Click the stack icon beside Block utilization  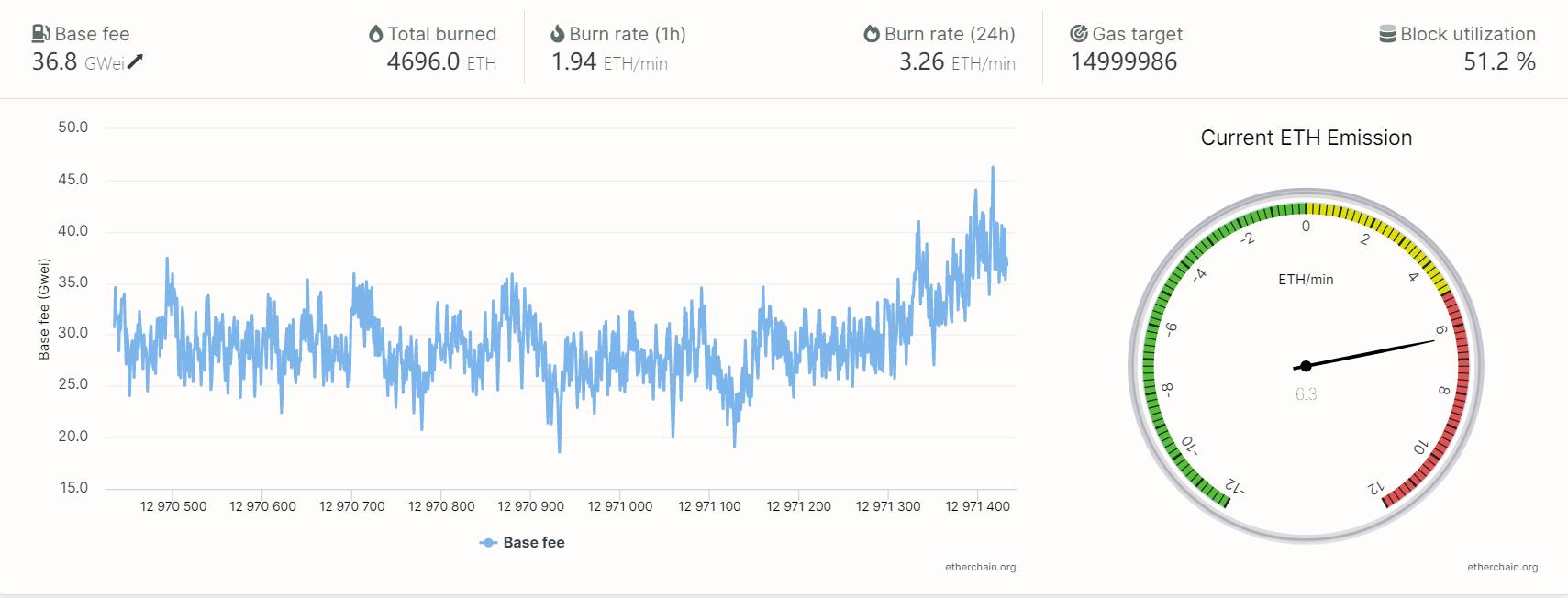coord(1387,34)
